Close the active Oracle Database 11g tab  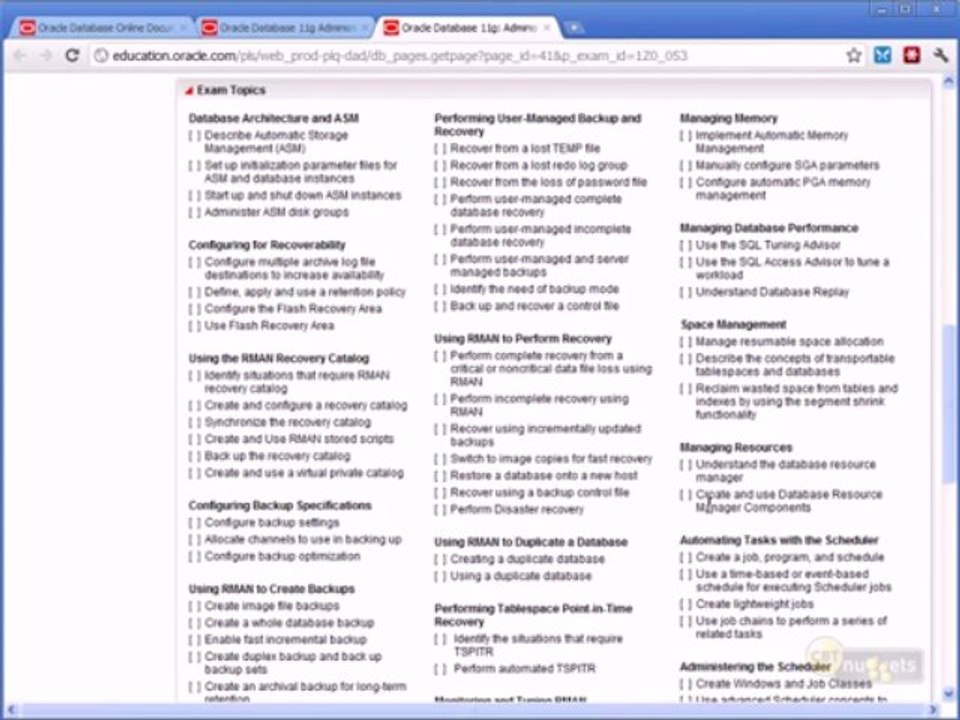click(547, 28)
